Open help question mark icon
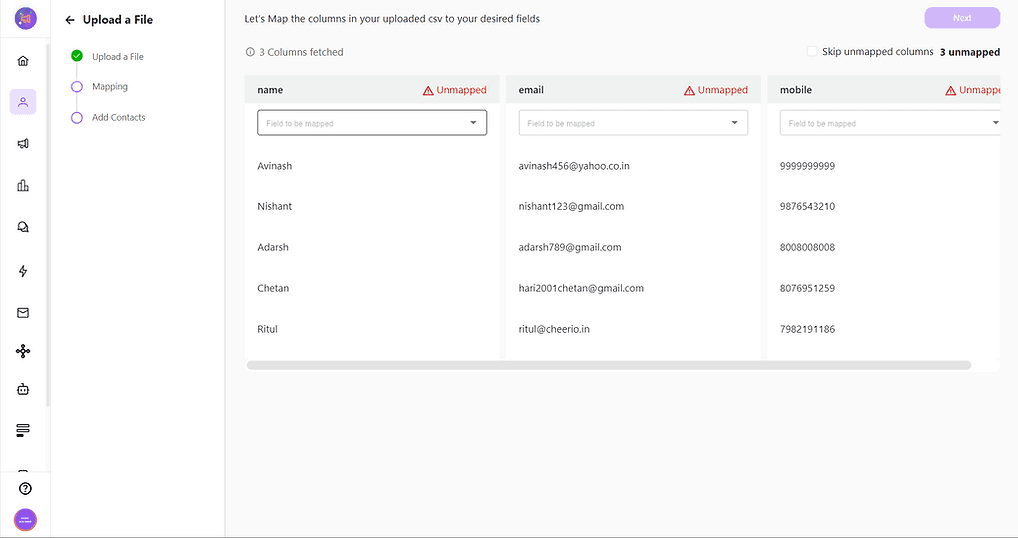 click(x=25, y=489)
